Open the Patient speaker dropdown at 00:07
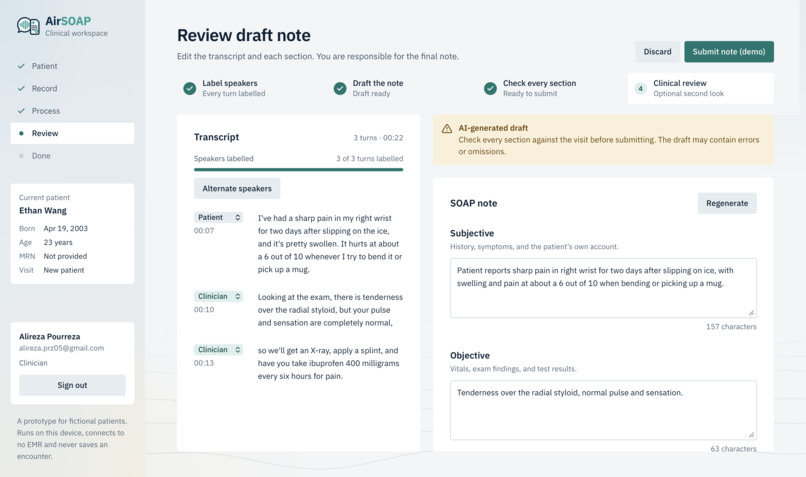The width and height of the screenshot is (806, 477). point(218,217)
